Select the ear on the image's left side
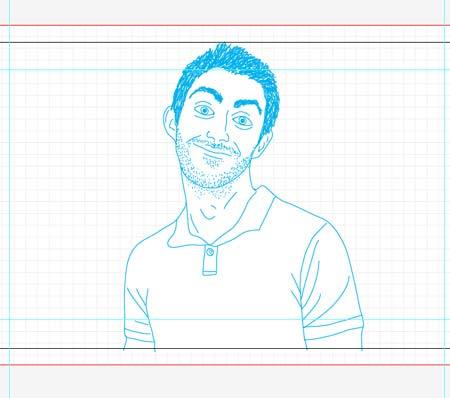The image size is (450, 398). click(x=170, y=123)
